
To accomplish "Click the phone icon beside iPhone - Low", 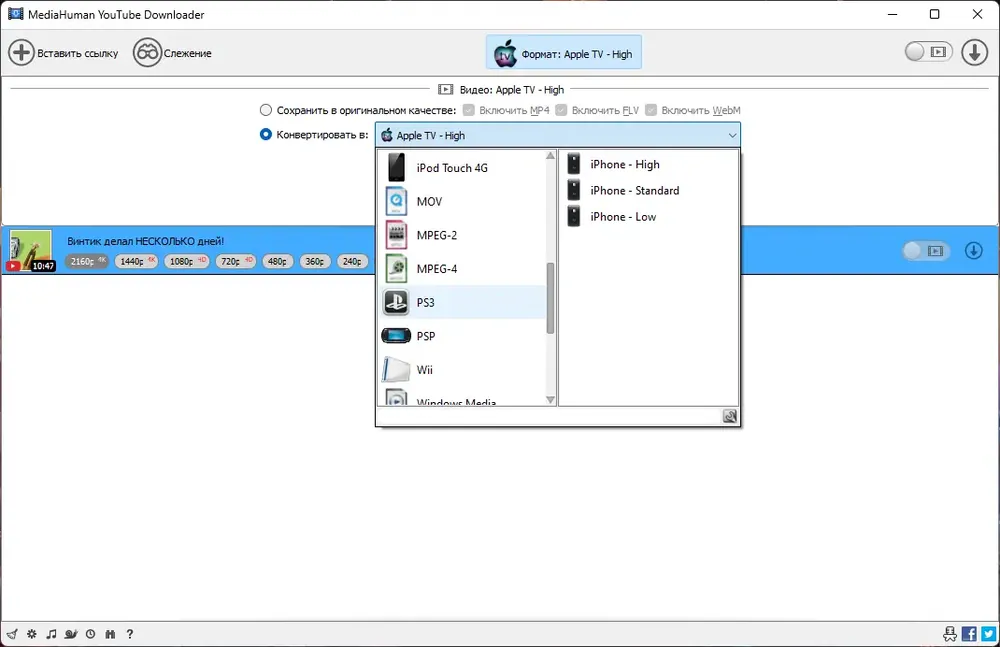I will (574, 216).
